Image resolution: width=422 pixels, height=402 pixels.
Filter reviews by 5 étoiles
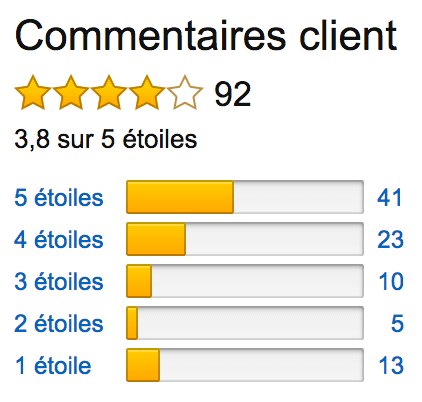[x=59, y=197]
